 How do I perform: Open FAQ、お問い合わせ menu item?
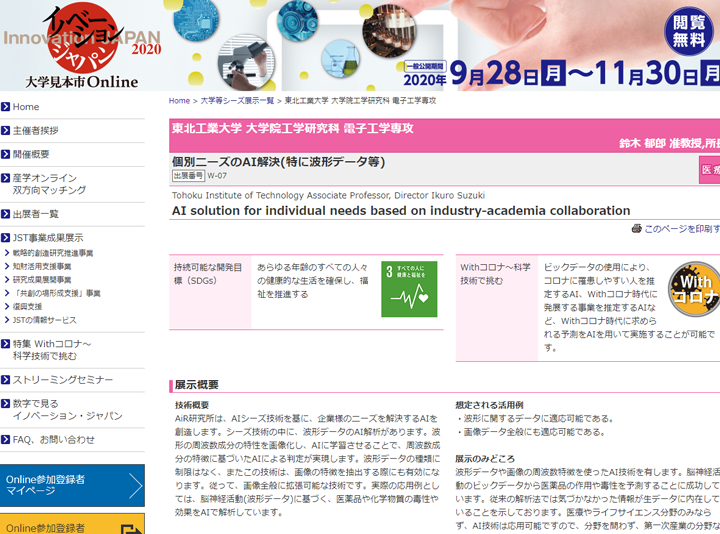click(53, 439)
